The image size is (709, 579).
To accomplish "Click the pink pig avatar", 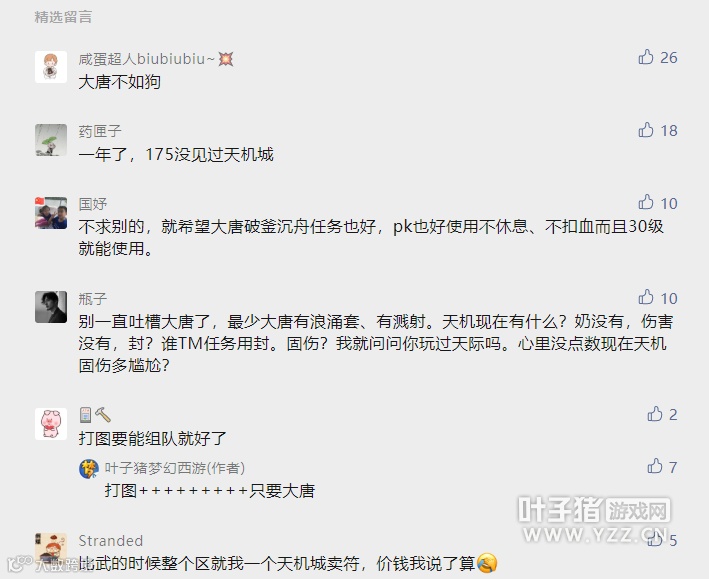I will click(51, 424).
